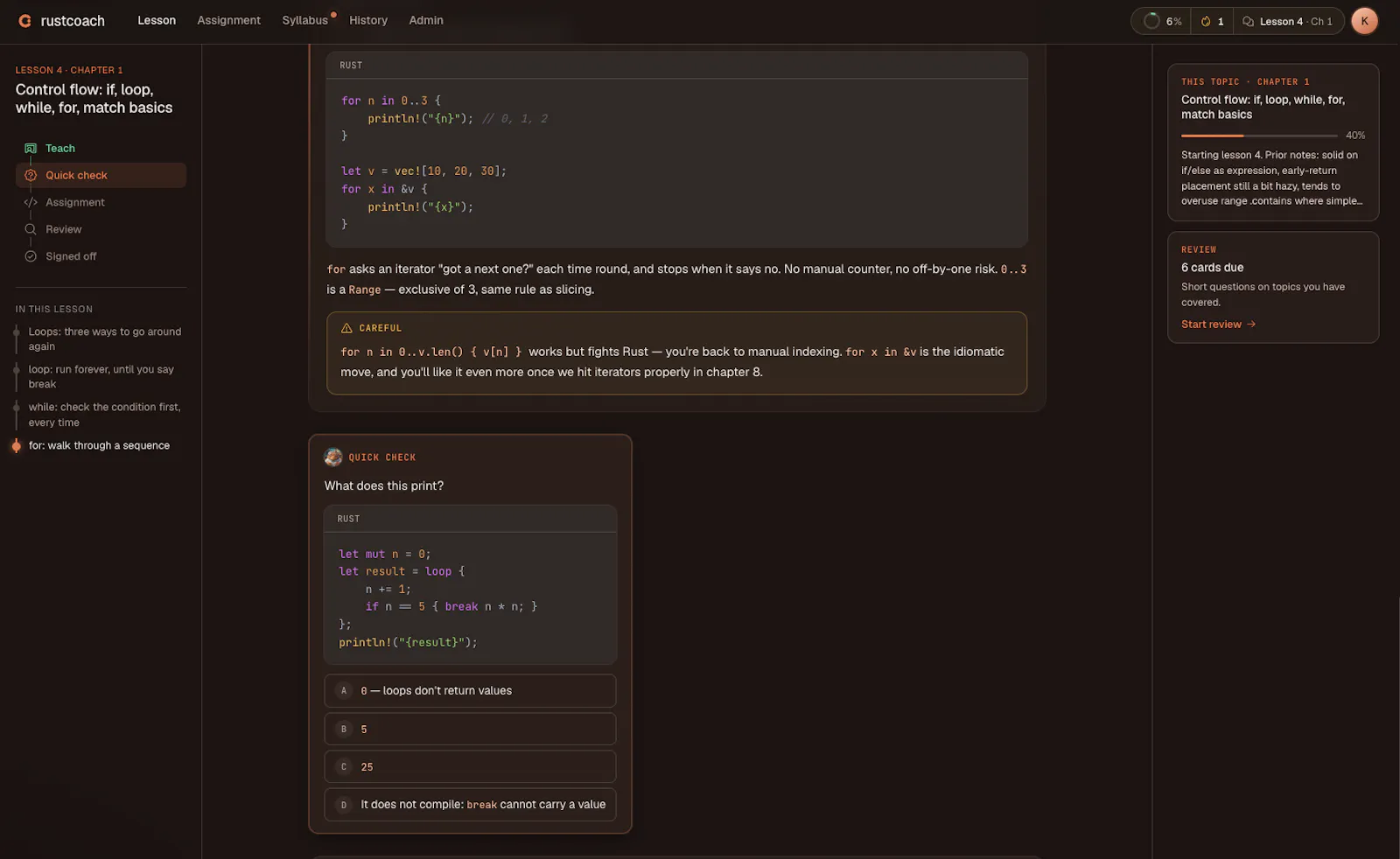Screen dimensions: 1400x859
Task: Select the Teach step in sidebar
Action: click(x=101, y=149)
